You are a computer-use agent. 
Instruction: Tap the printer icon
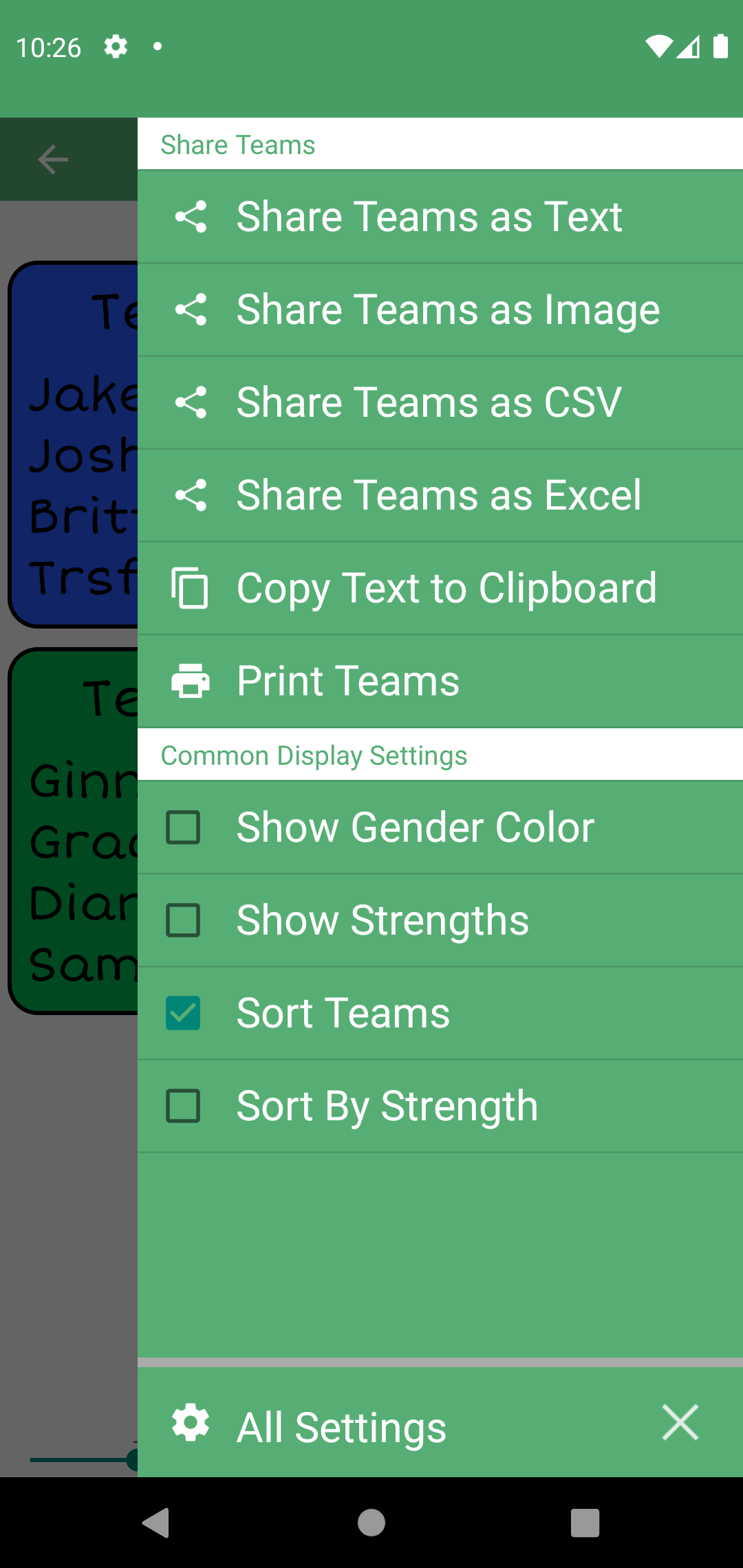(x=191, y=681)
